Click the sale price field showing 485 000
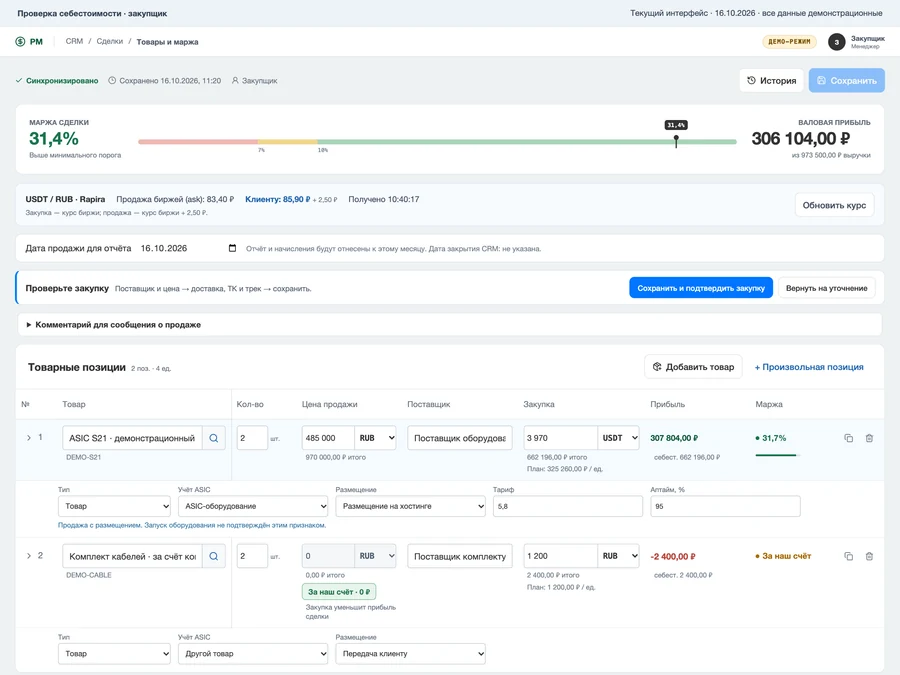900x675 pixels. pyautogui.click(x=328, y=438)
